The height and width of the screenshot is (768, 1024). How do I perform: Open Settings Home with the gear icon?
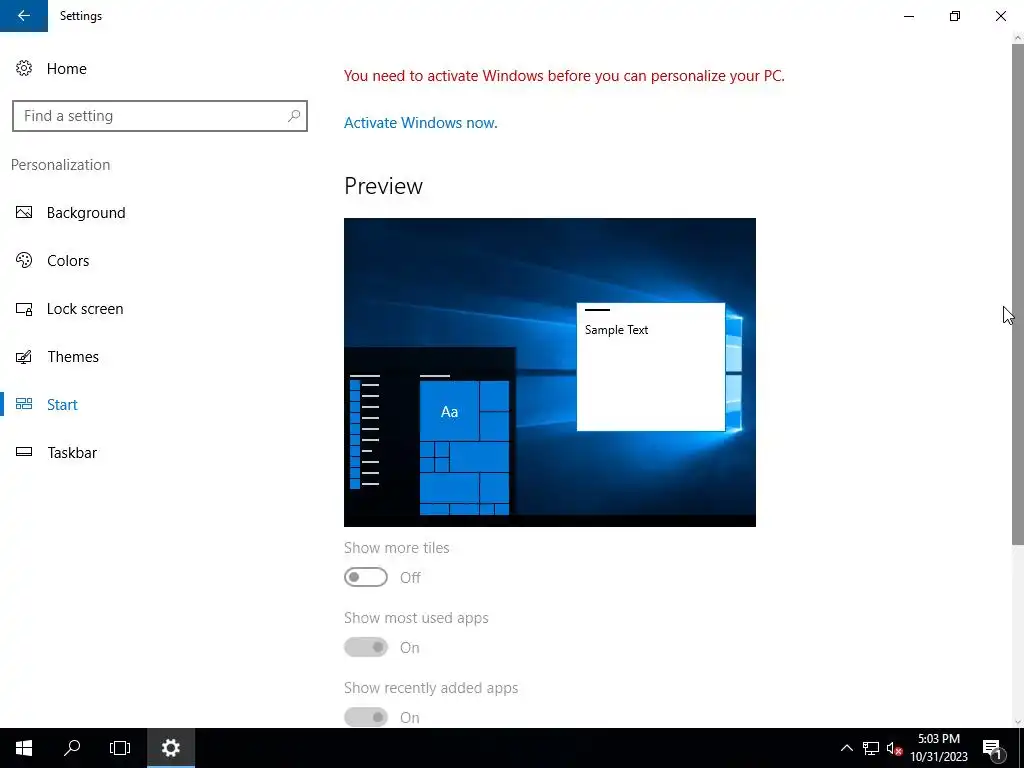(x=24, y=69)
